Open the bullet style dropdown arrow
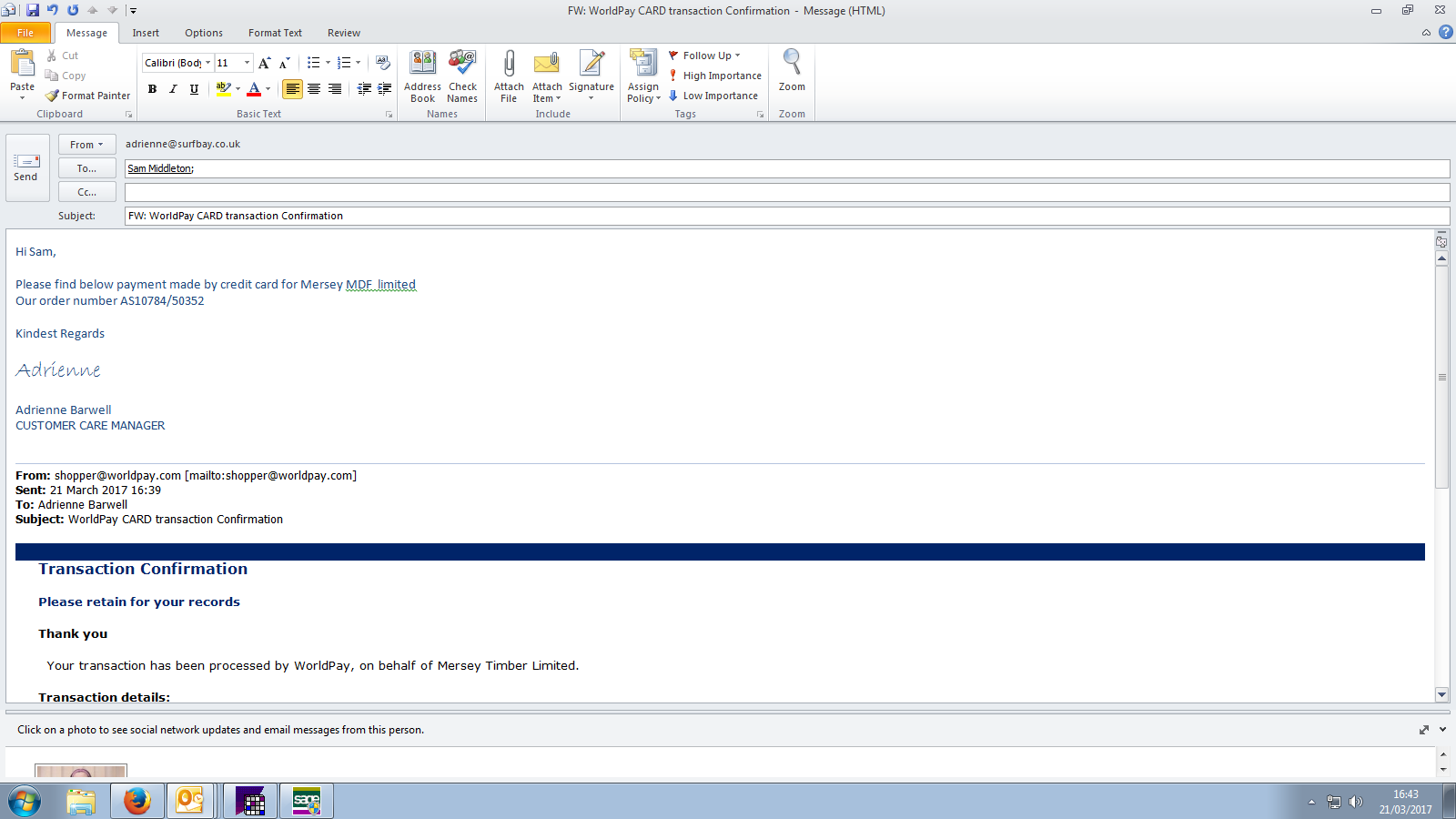Viewport: 1456px width, 819px height. [328, 63]
